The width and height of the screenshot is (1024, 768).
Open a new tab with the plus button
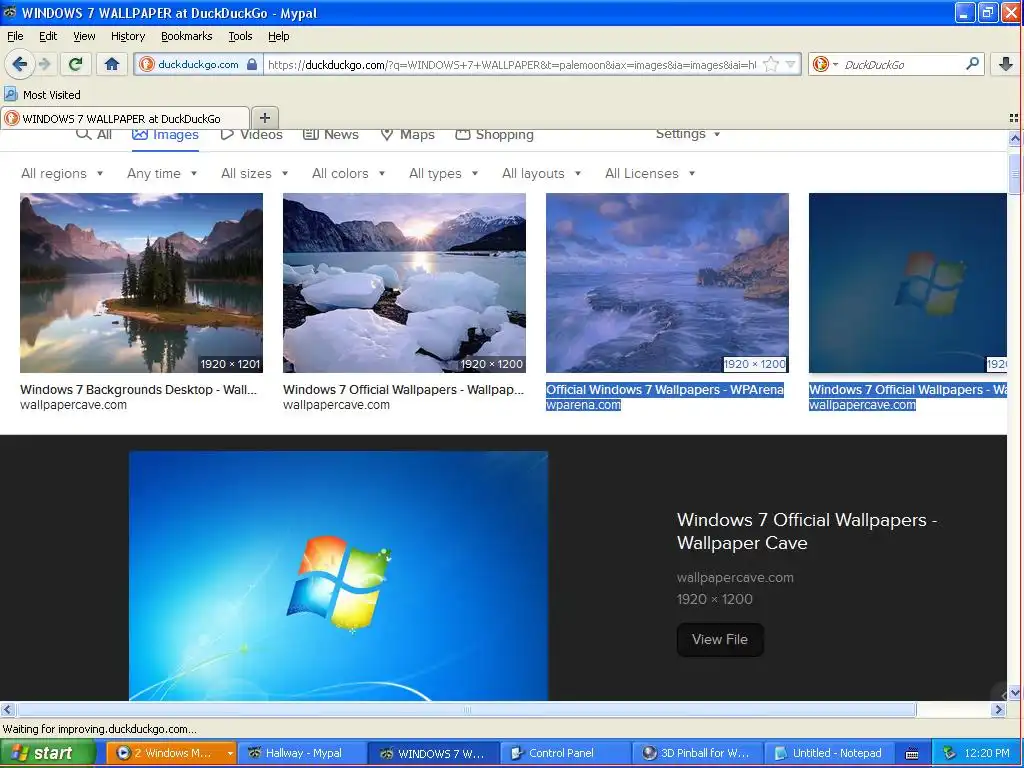264,118
